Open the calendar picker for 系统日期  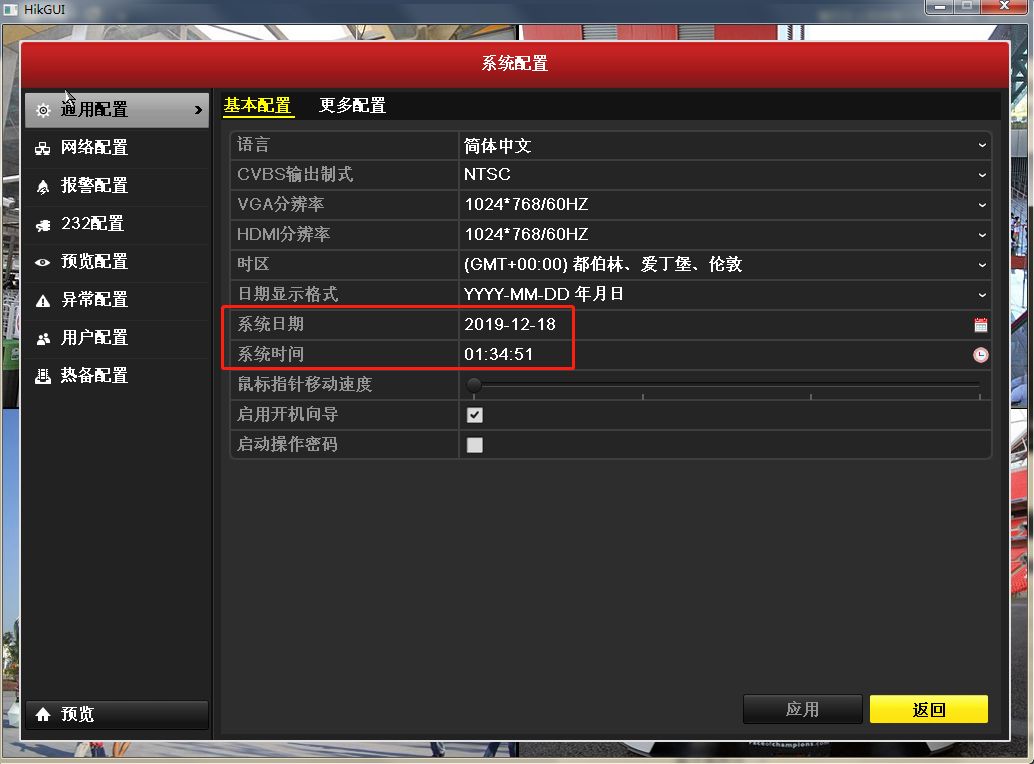click(x=980, y=325)
